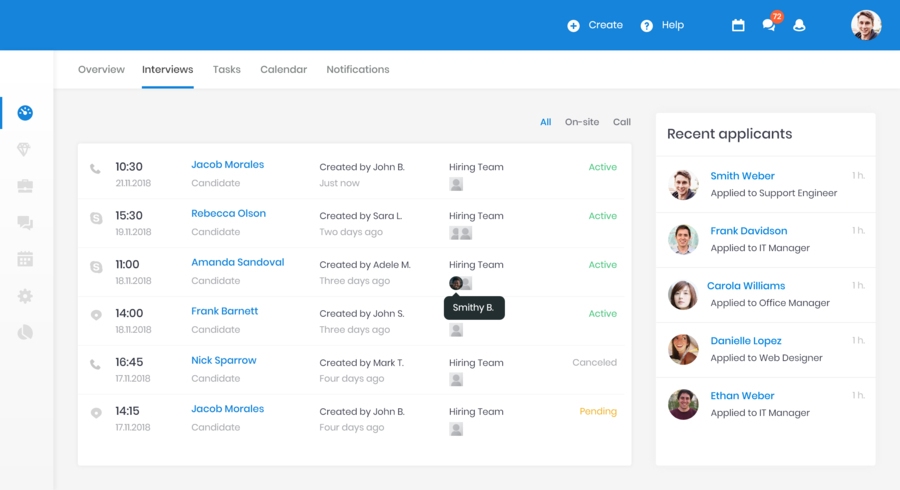Open the chat bubbles icon in the sidebar
The image size is (900, 490).
pyautogui.click(x=26, y=223)
